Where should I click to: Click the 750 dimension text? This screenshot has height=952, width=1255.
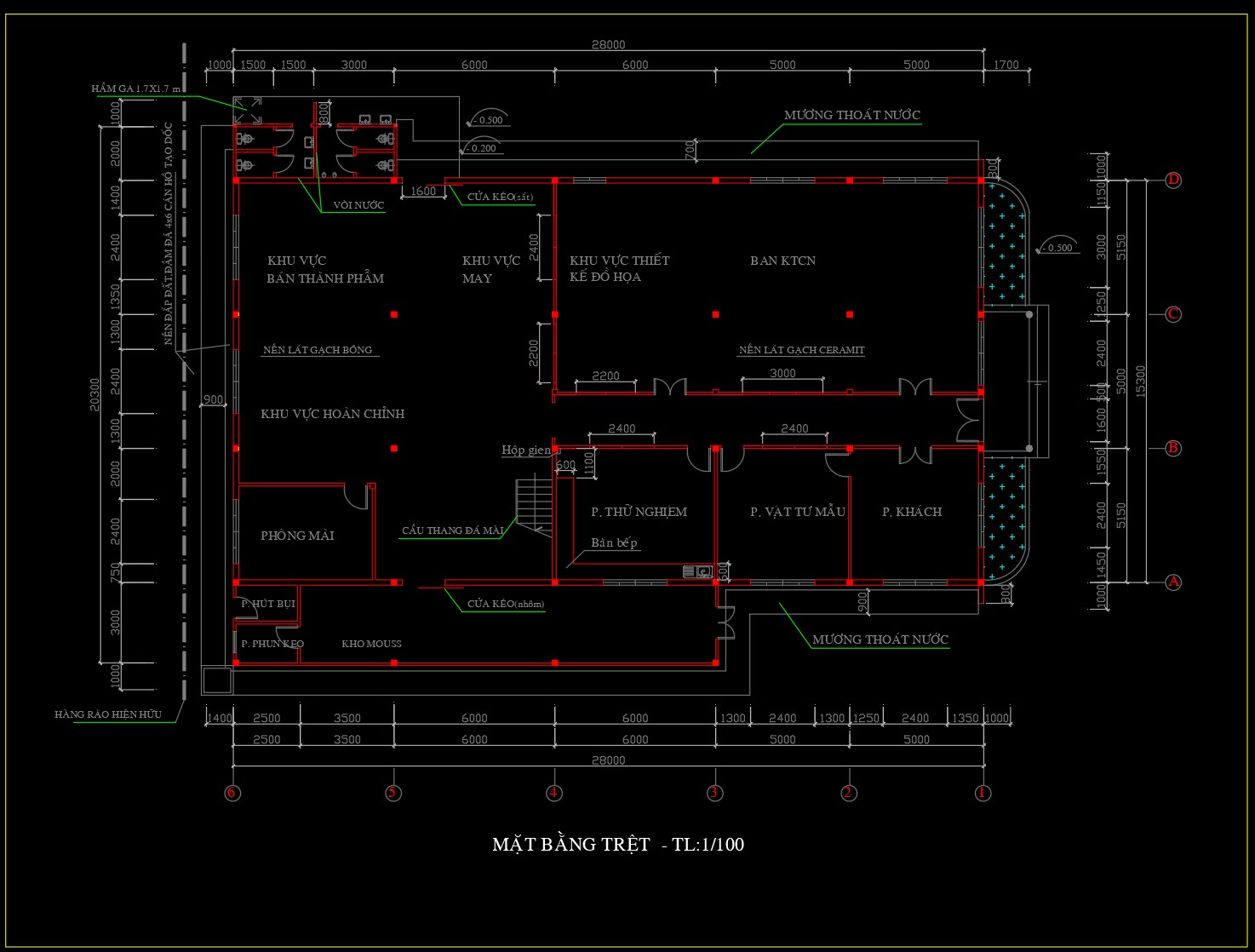[115, 573]
